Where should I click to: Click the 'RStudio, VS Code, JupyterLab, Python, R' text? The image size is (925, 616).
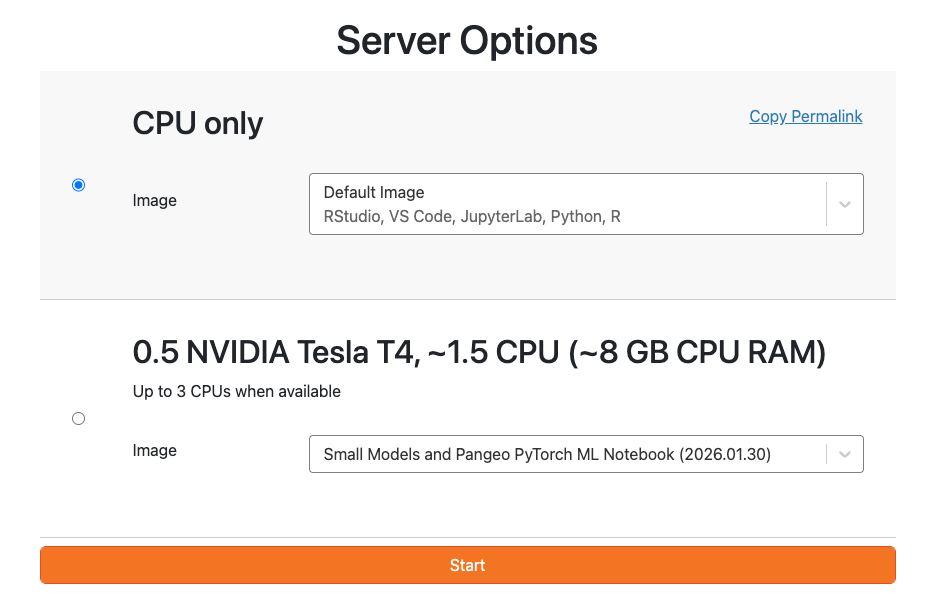[x=472, y=217]
